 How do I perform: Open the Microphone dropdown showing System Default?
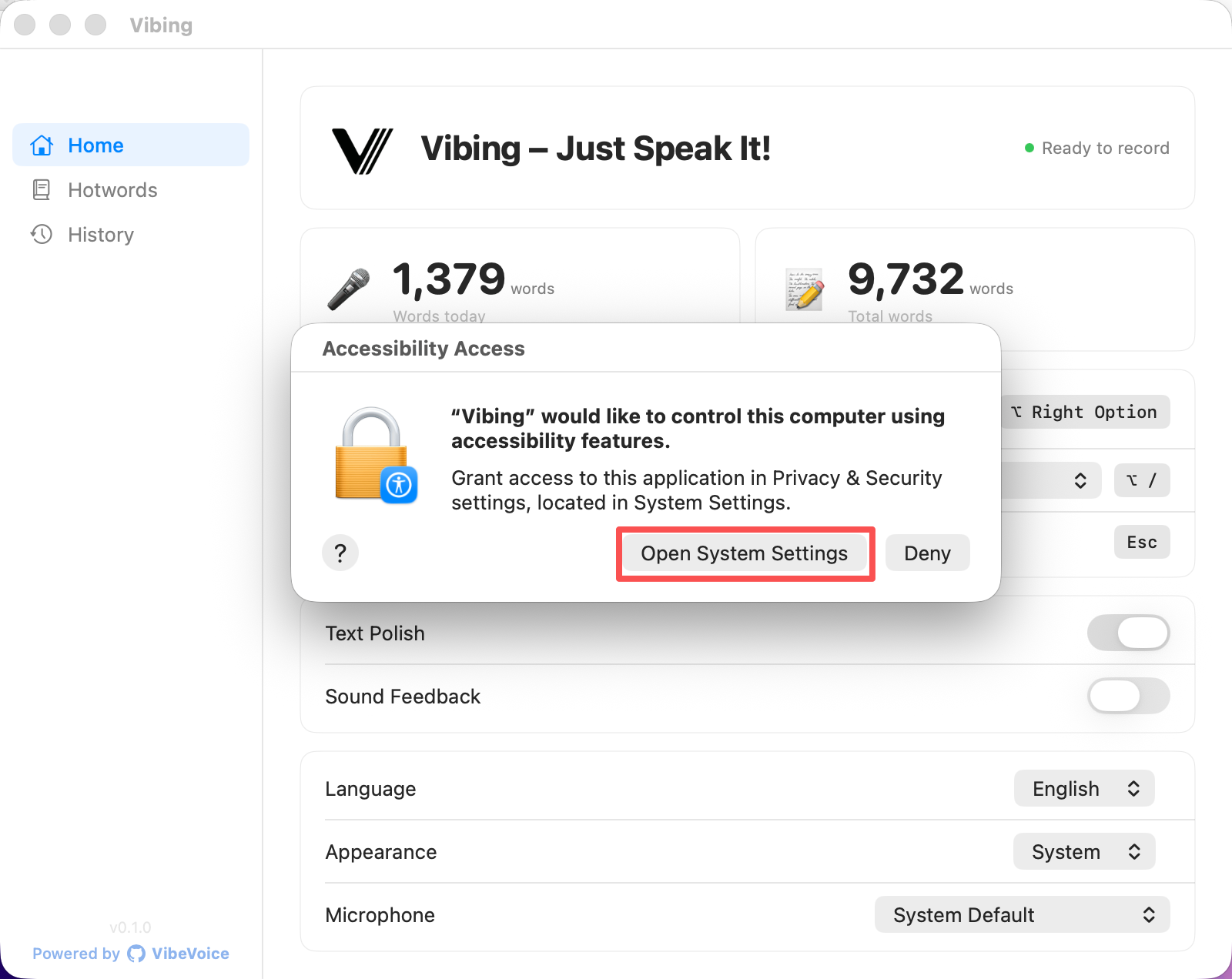pos(1022,914)
